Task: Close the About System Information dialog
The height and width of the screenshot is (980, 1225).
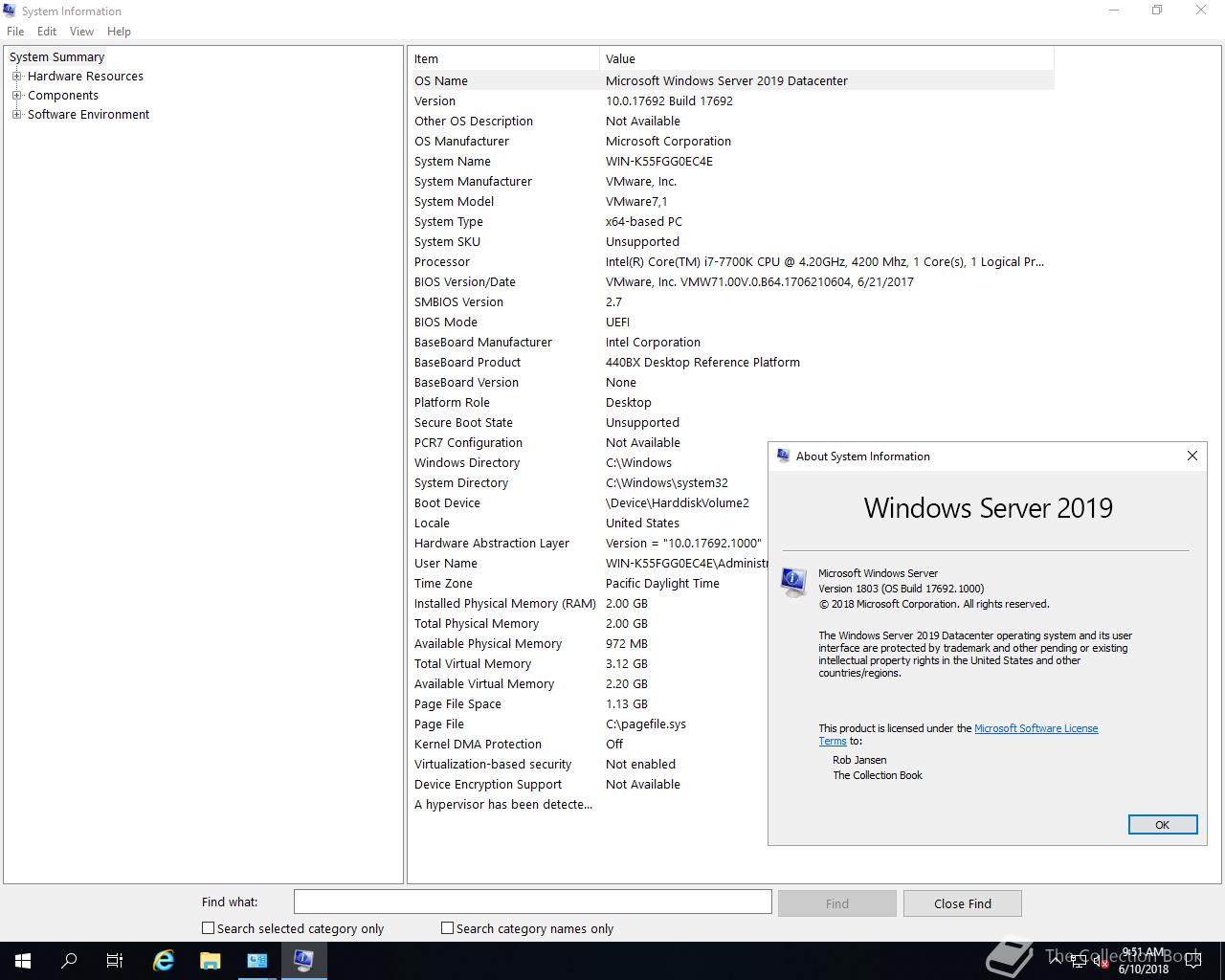Action: pos(1192,456)
